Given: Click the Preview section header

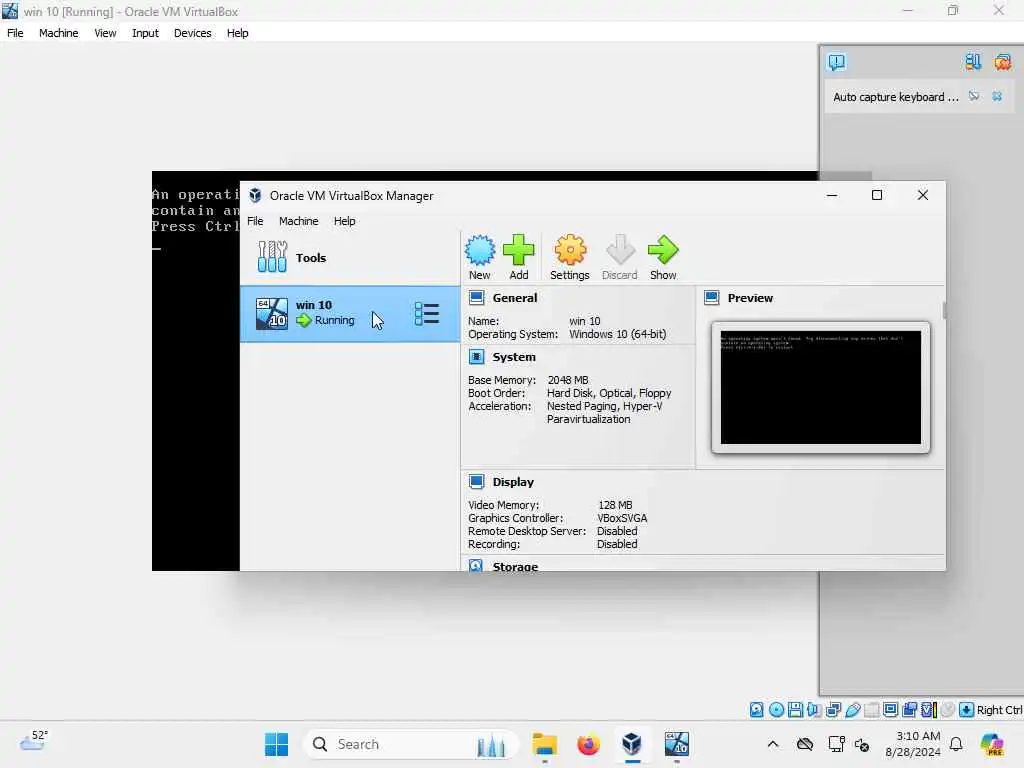Looking at the screenshot, I should [750, 298].
